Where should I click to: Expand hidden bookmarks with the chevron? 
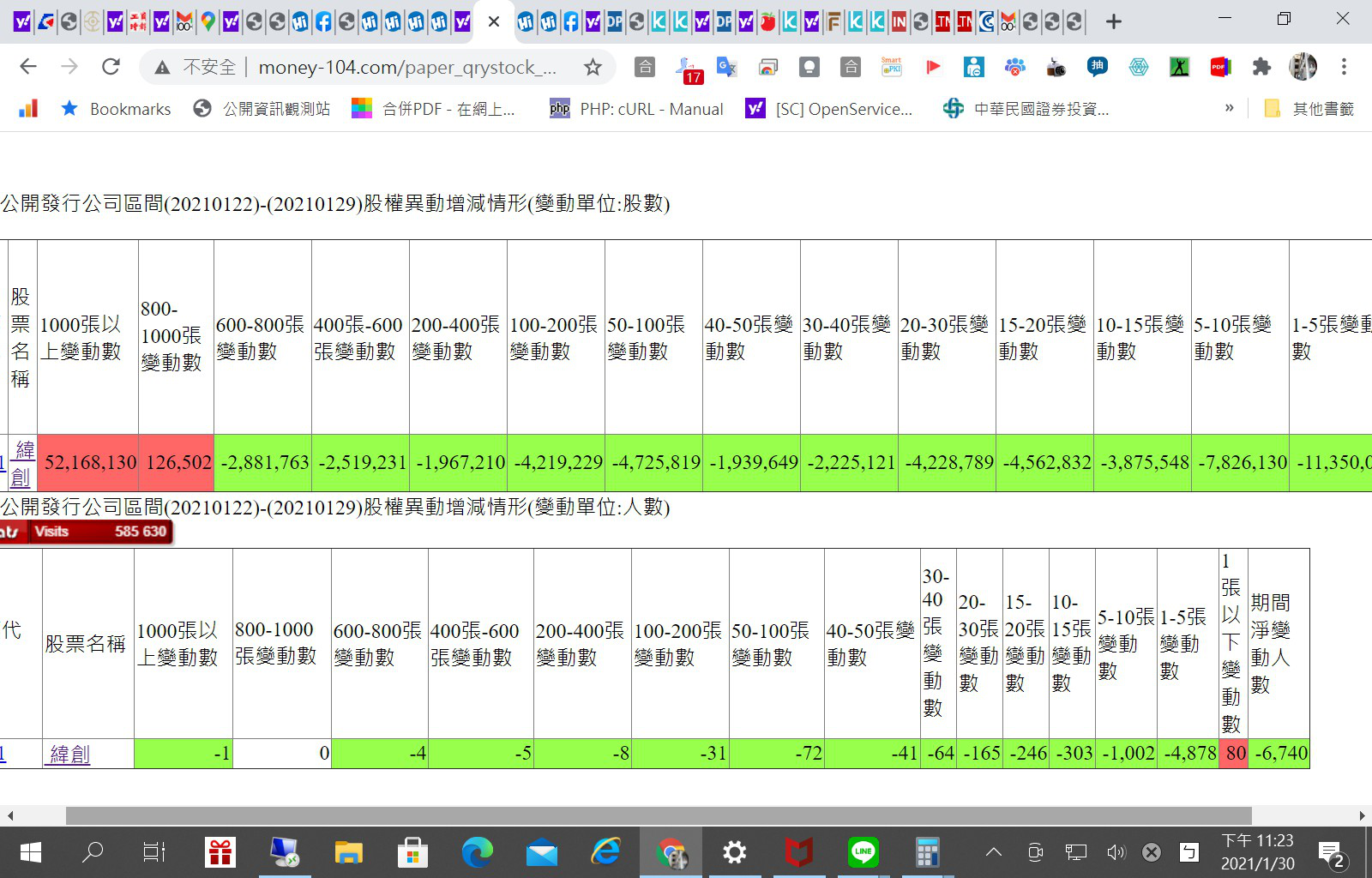pyautogui.click(x=1229, y=108)
